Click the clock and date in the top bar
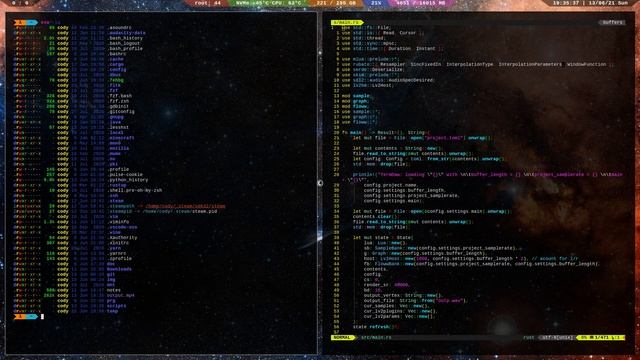 (x=591, y=3)
